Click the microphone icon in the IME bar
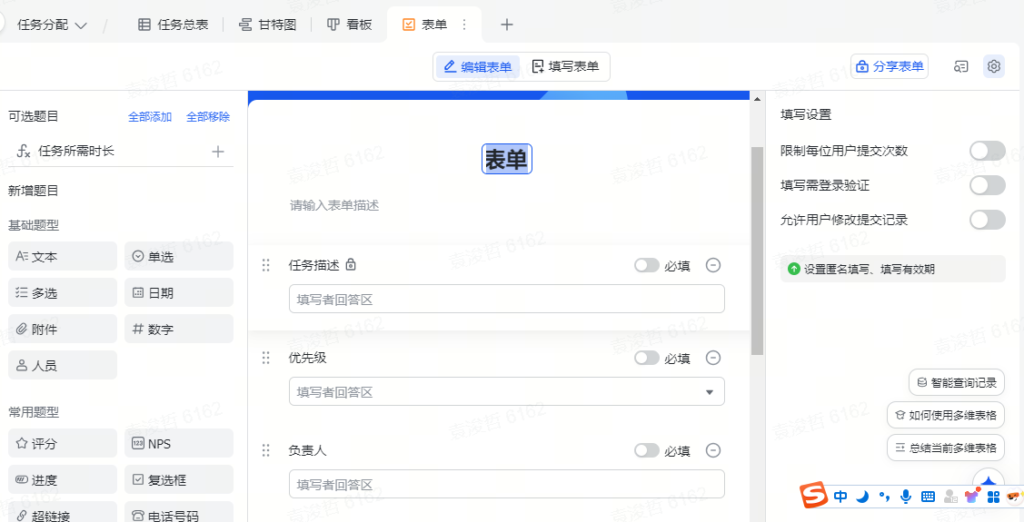 point(906,496)
